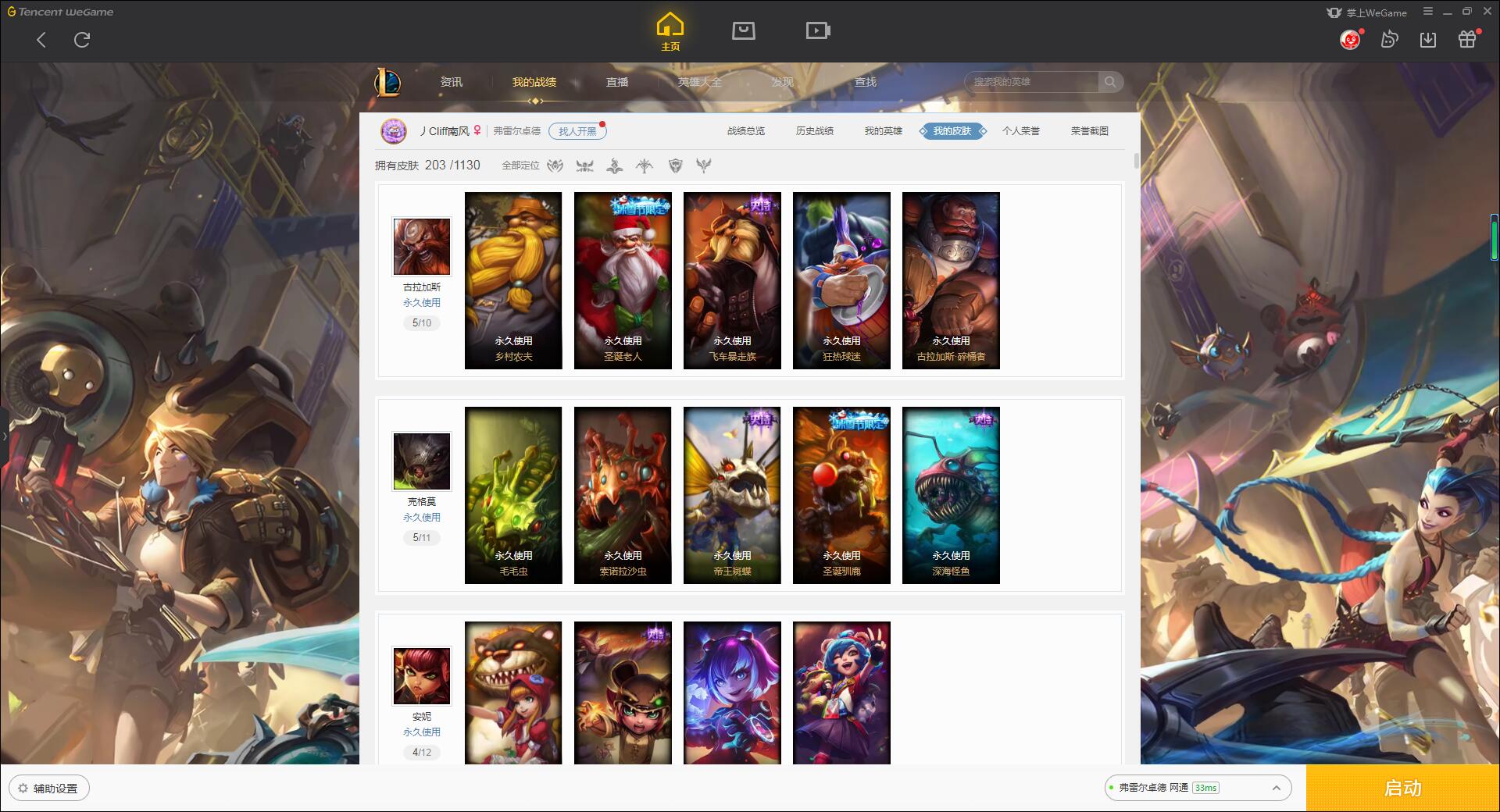Click the first role icon next to 全部定位
The height and width of the screenshot is (812, 1500).
coord(555,166)
